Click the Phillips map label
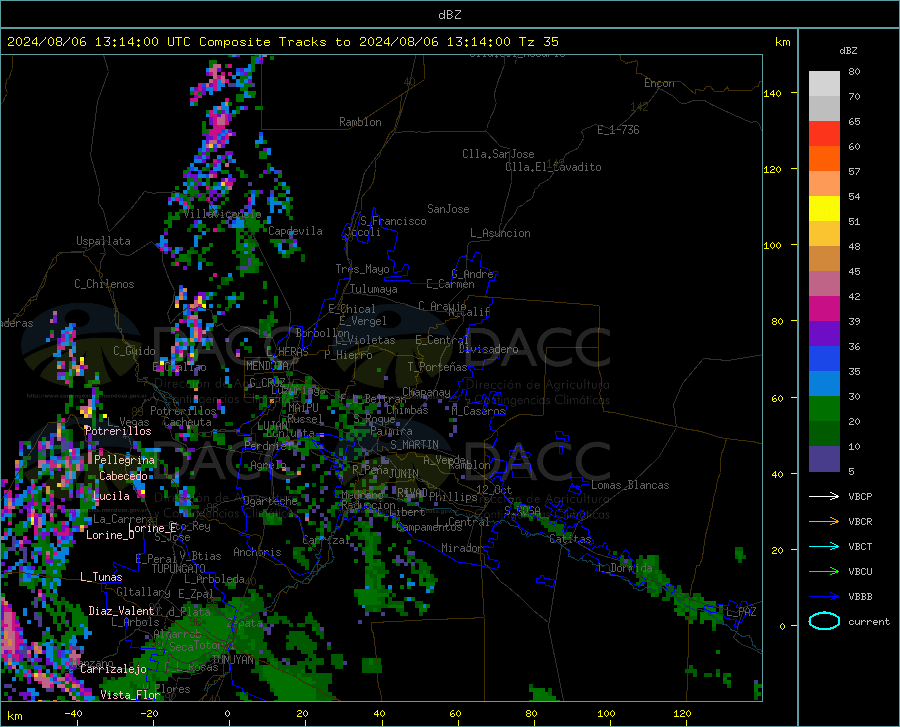This screenshot has height=727, width=900. click(453, 497)
